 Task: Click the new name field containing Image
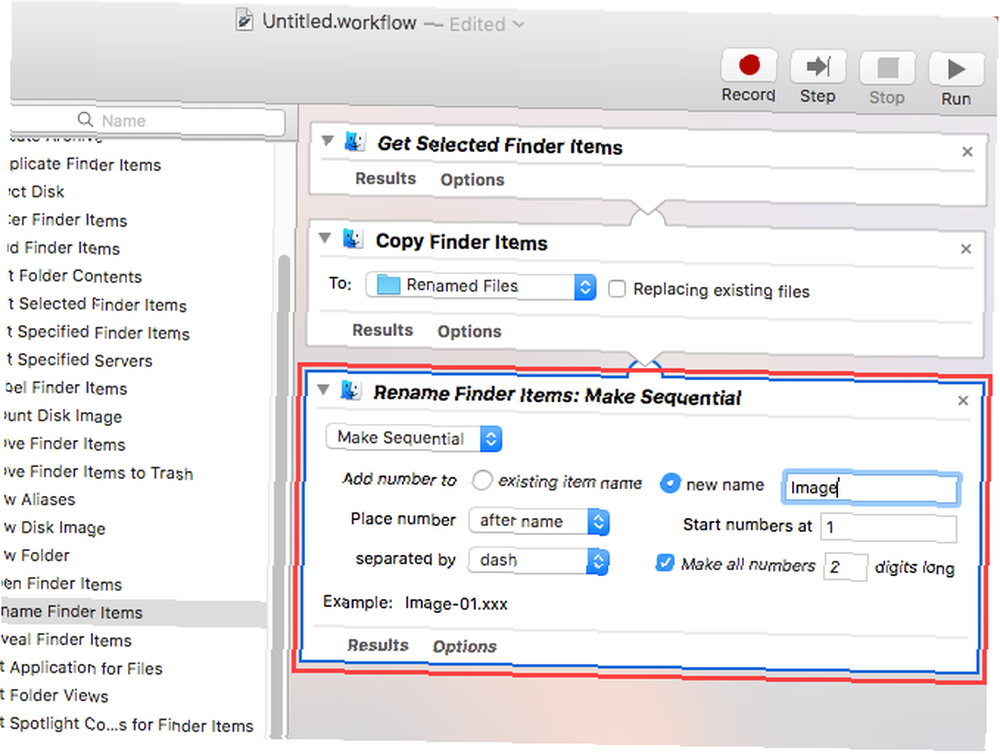pos(871,489)
